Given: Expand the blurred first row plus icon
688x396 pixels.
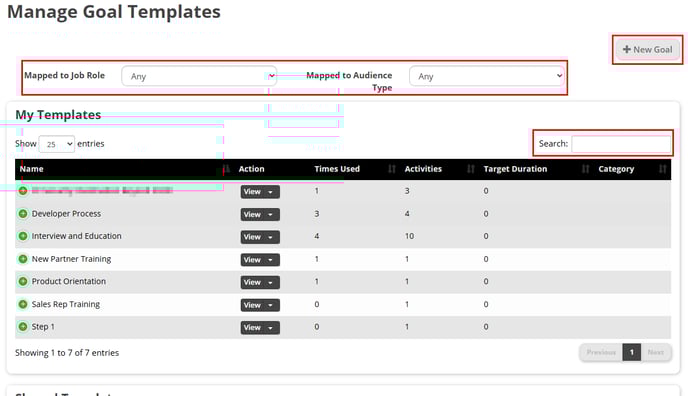Looking at the screenshot, I should tap(23, 191).
